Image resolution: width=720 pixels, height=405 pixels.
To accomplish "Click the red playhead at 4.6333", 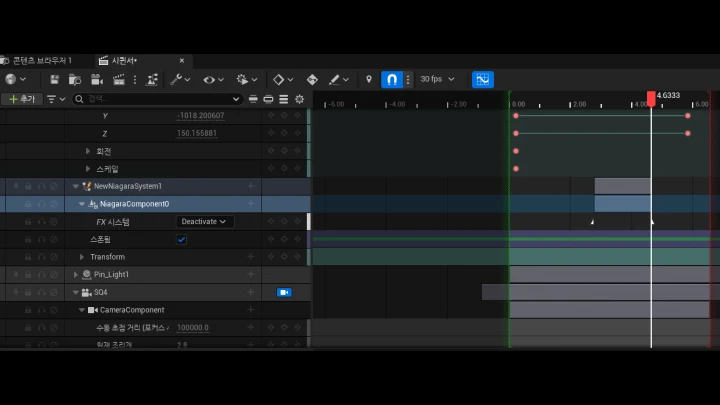I will point(651,98).
